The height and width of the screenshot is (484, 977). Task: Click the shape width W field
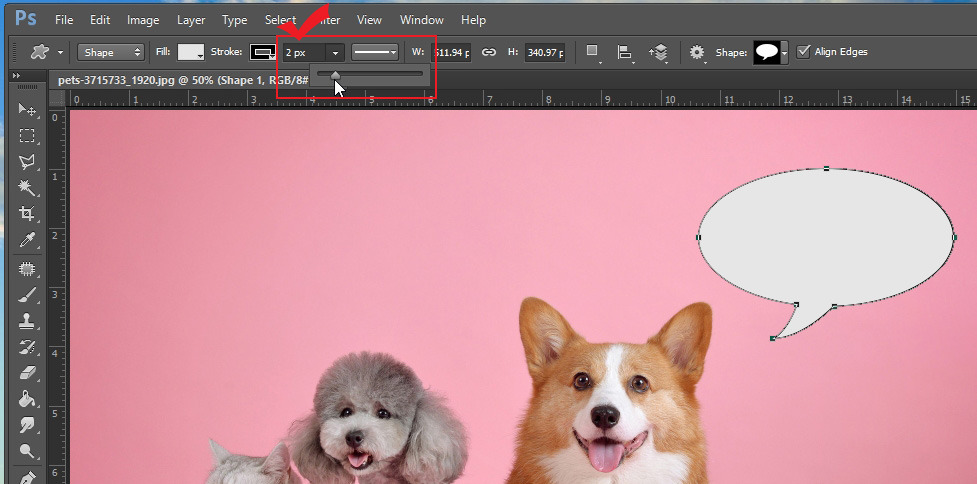pos(452,52)
